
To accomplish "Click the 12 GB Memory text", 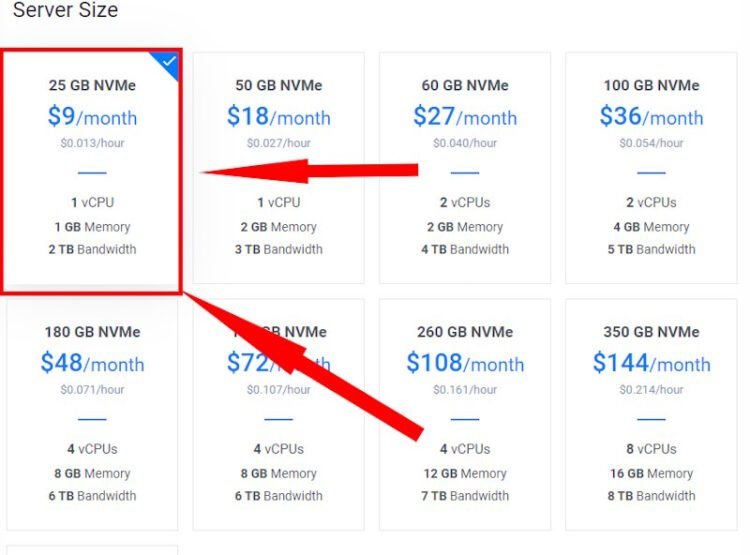I will (x=465, y=474).
